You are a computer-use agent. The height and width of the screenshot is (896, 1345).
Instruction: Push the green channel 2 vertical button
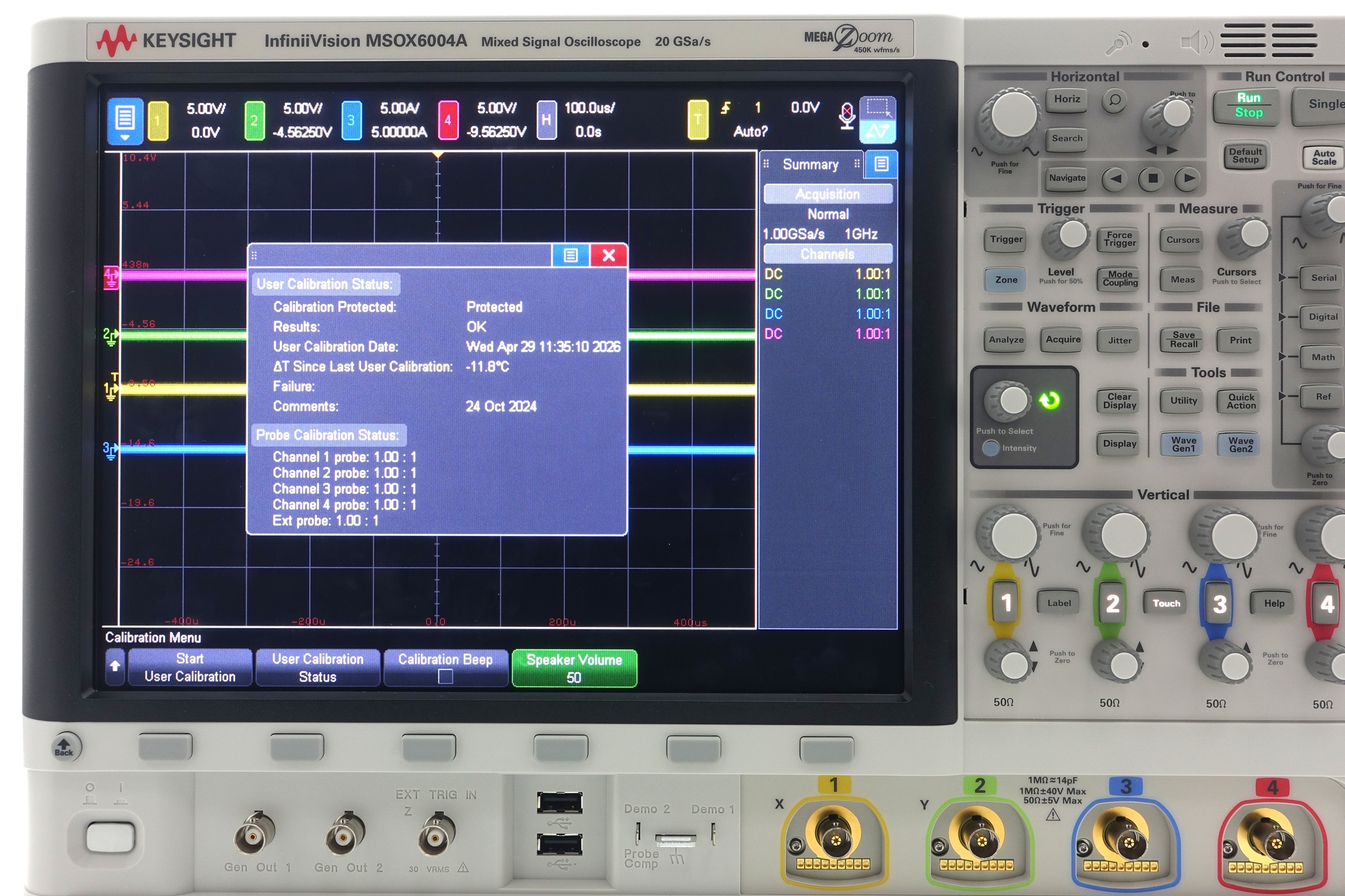1112,603
